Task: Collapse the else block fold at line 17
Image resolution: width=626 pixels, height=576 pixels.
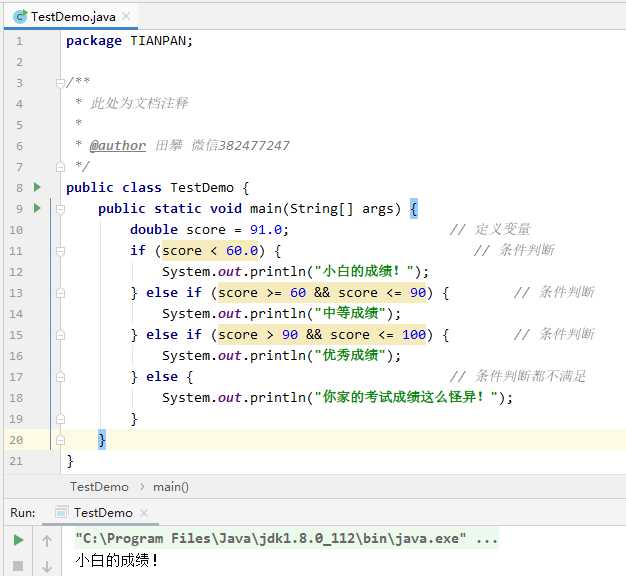Action: (x=60, y=377)
